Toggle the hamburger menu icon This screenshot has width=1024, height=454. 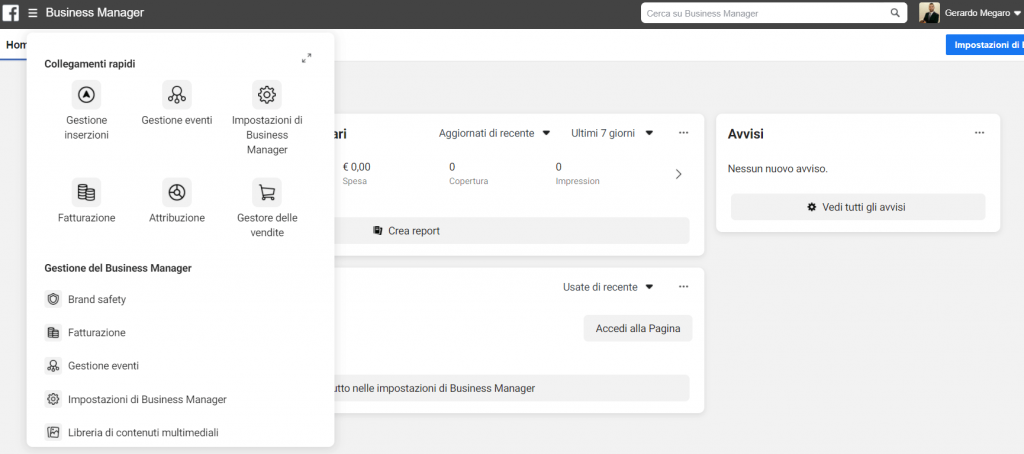(x=33, y=13)
